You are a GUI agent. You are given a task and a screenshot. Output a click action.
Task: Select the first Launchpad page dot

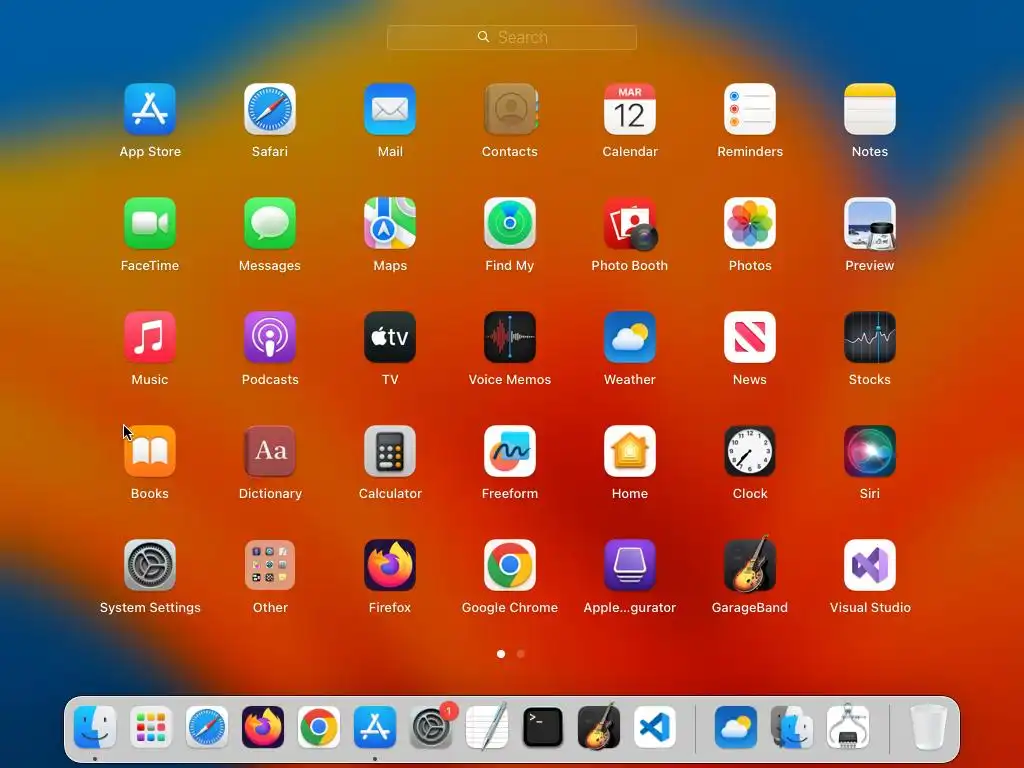tap(501, 654)
